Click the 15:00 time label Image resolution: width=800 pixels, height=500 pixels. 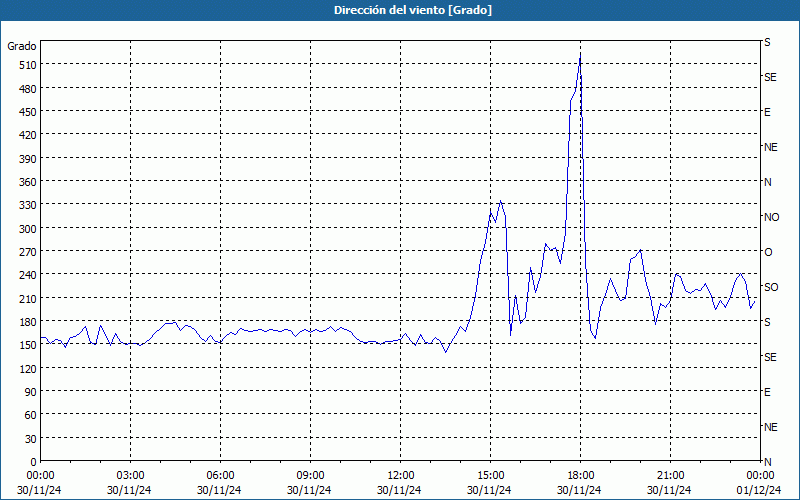coord(490,476)
